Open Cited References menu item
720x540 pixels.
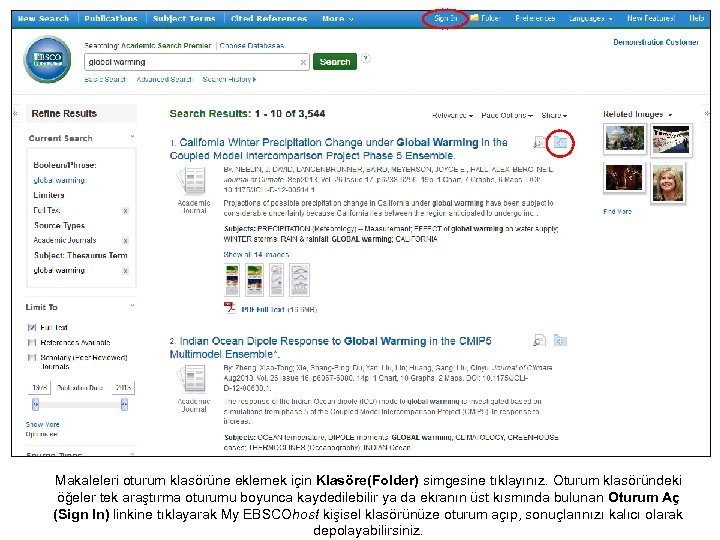point(269,19)
